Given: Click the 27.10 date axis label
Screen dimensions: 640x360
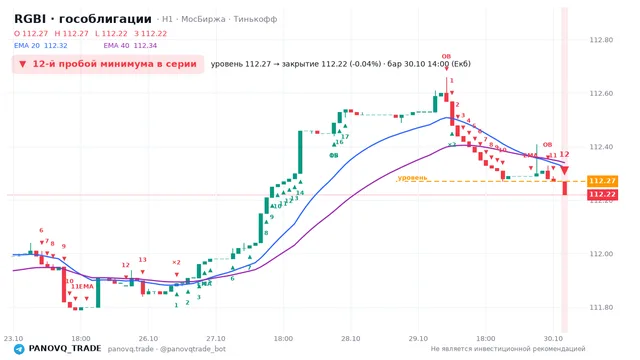Looking at the screenshot, I should [x=216, y=339].
